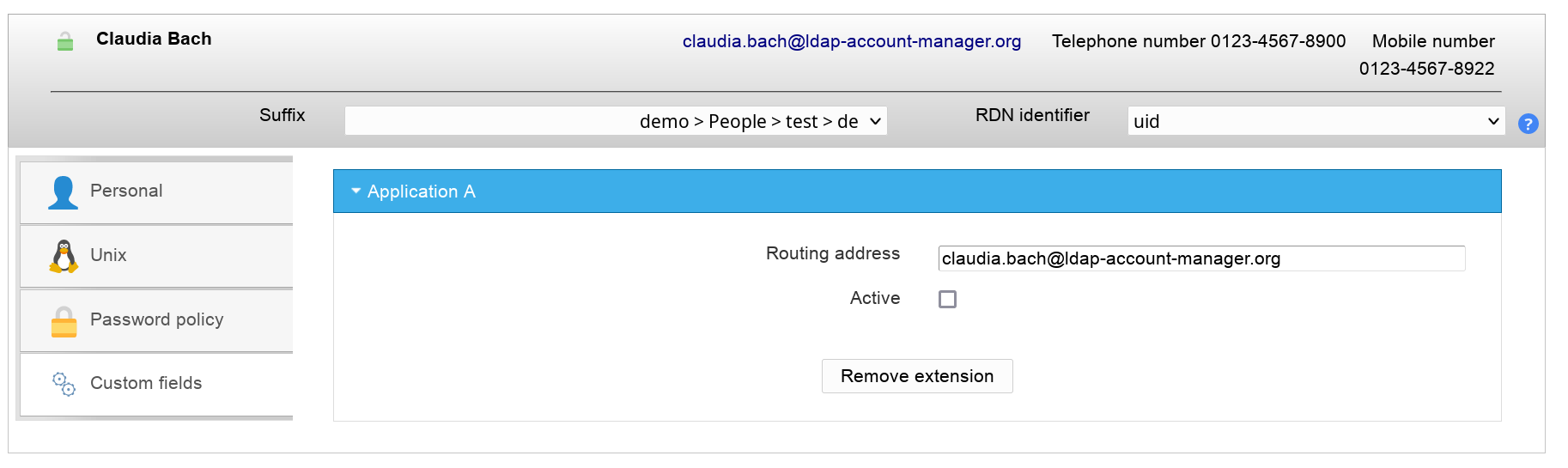Switch to the Personal tab
Viewport: 1568px width, 468px height.
pyautogui.click(x=126, y=191)
